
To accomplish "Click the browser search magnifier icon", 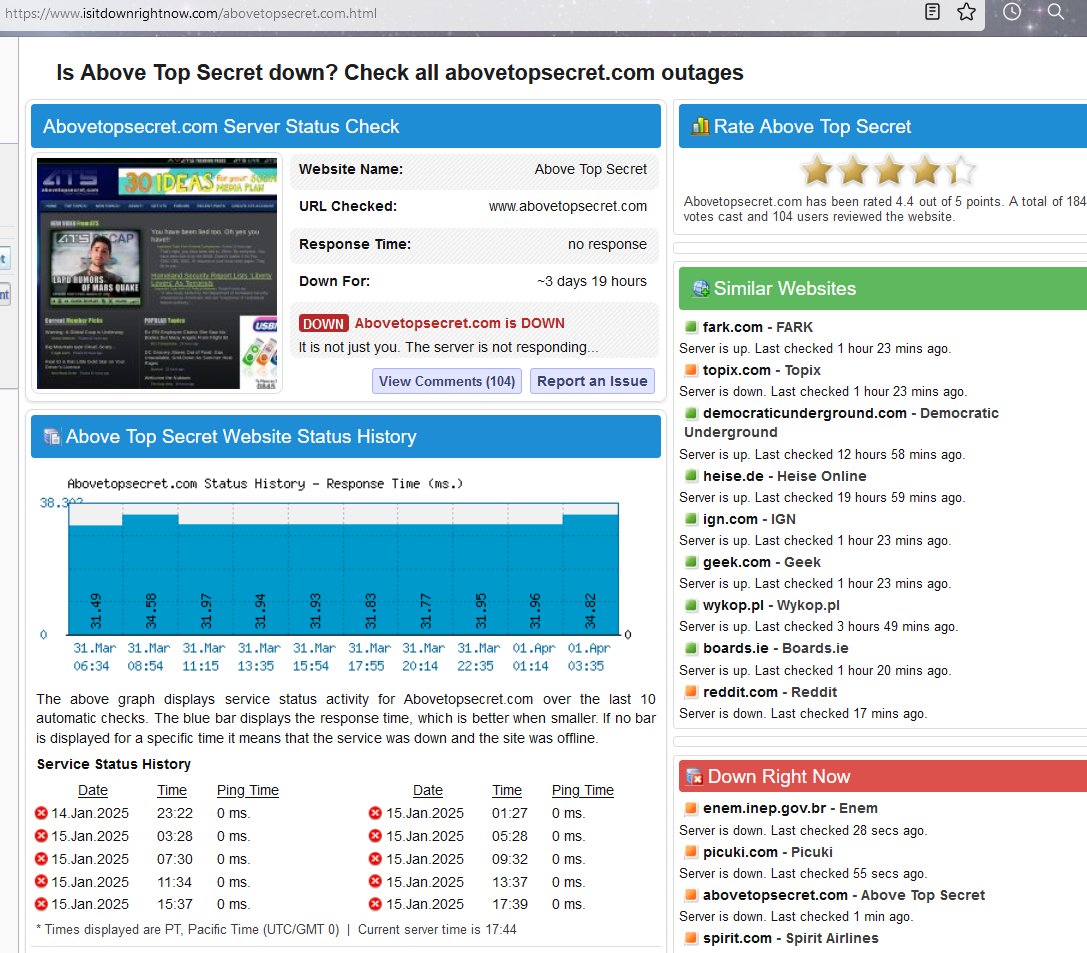I will tap(1055, 11).
